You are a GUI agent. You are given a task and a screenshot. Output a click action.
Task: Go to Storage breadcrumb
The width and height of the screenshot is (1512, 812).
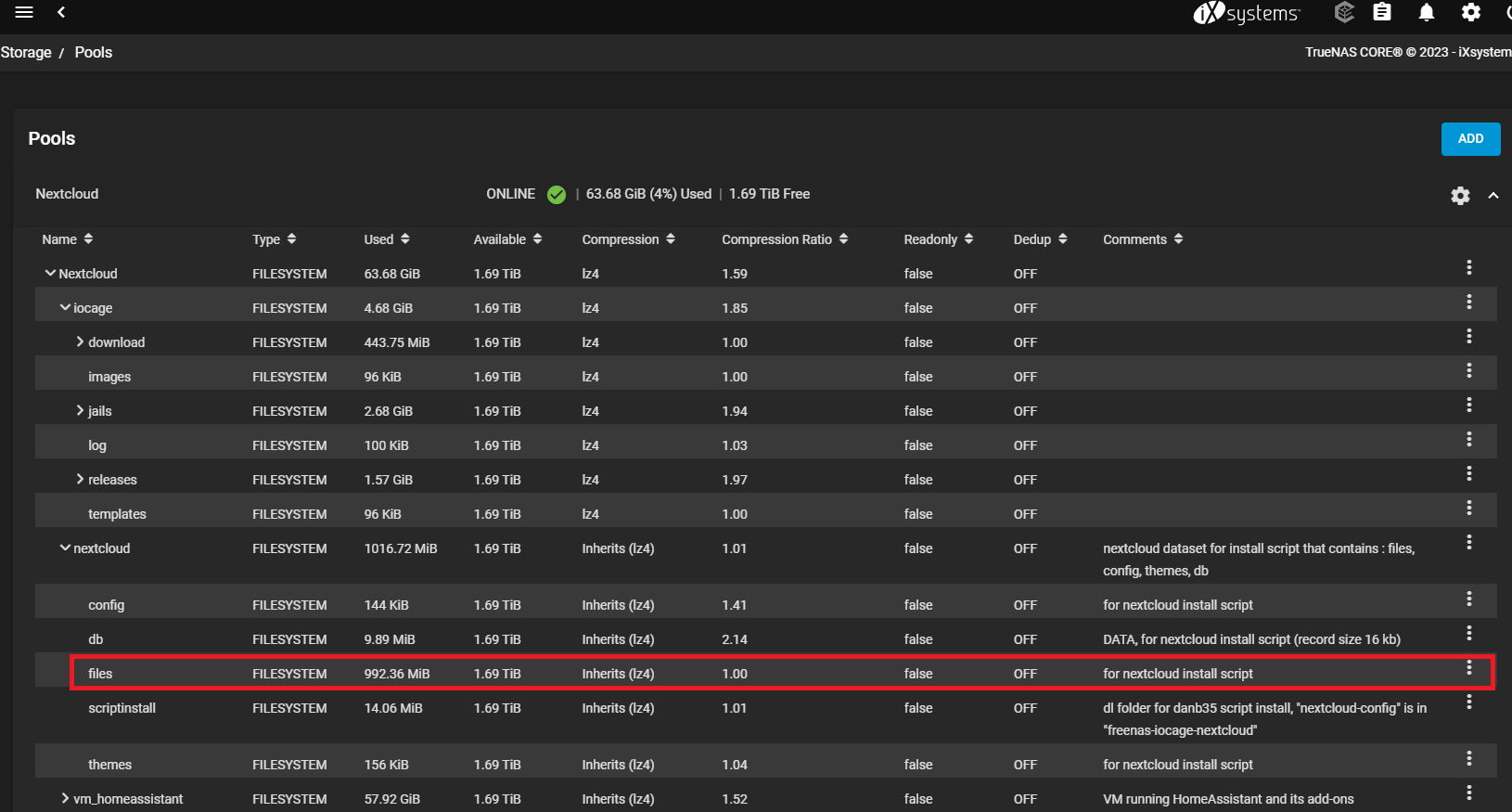click(26, 52)
